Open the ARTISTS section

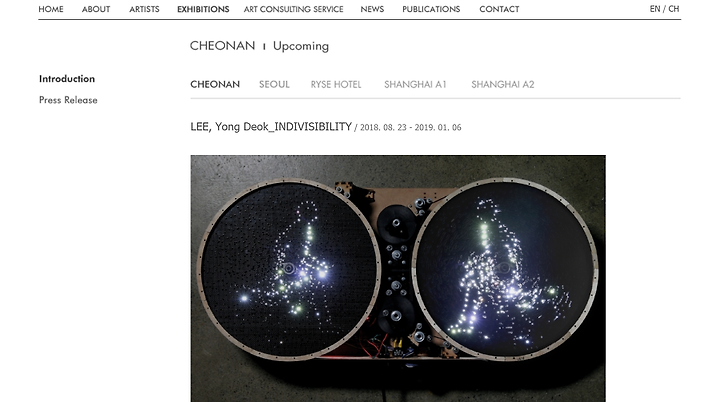coord(144,9)
